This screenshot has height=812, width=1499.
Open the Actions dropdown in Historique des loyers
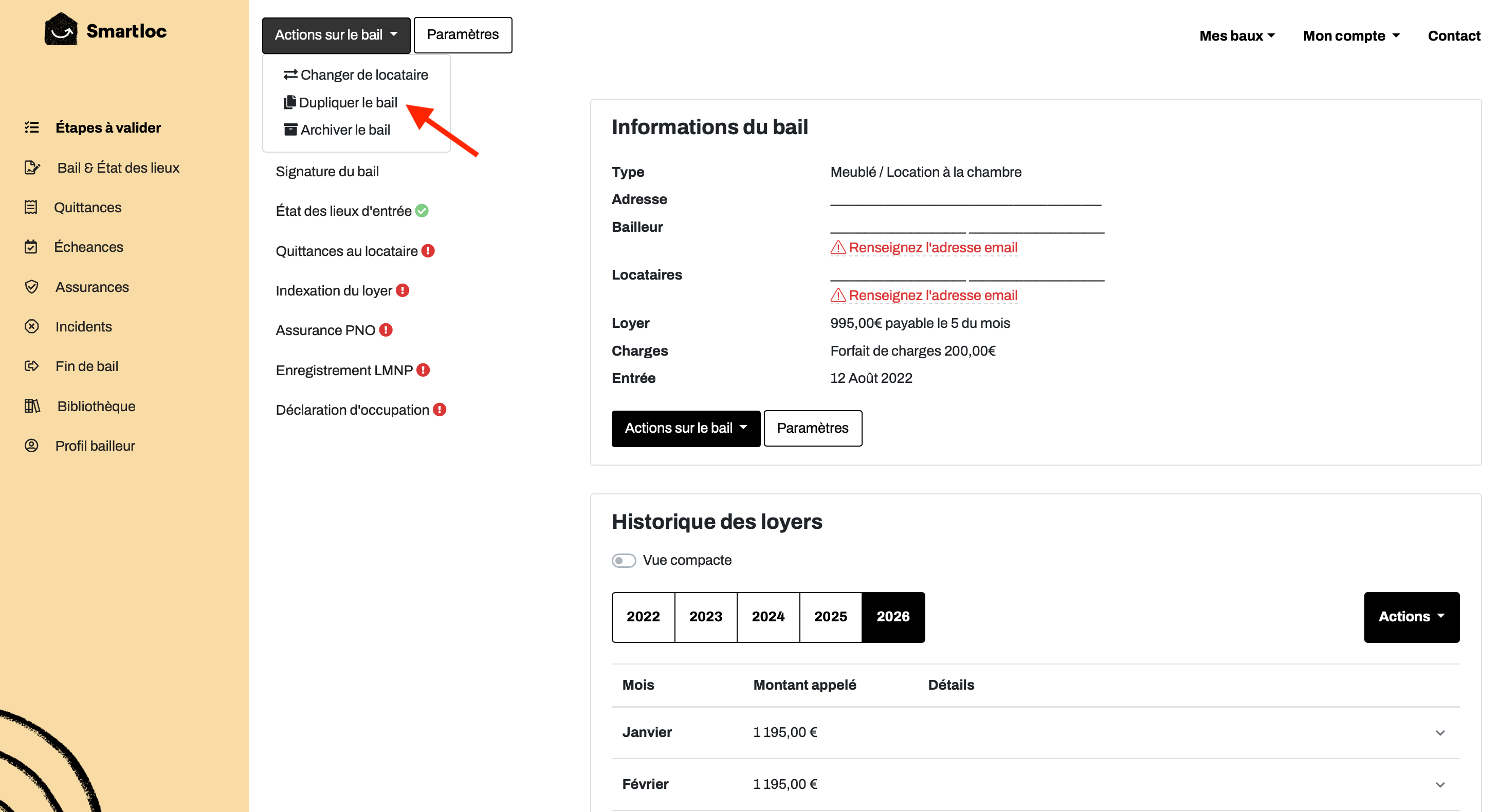tap(1412, 617)
